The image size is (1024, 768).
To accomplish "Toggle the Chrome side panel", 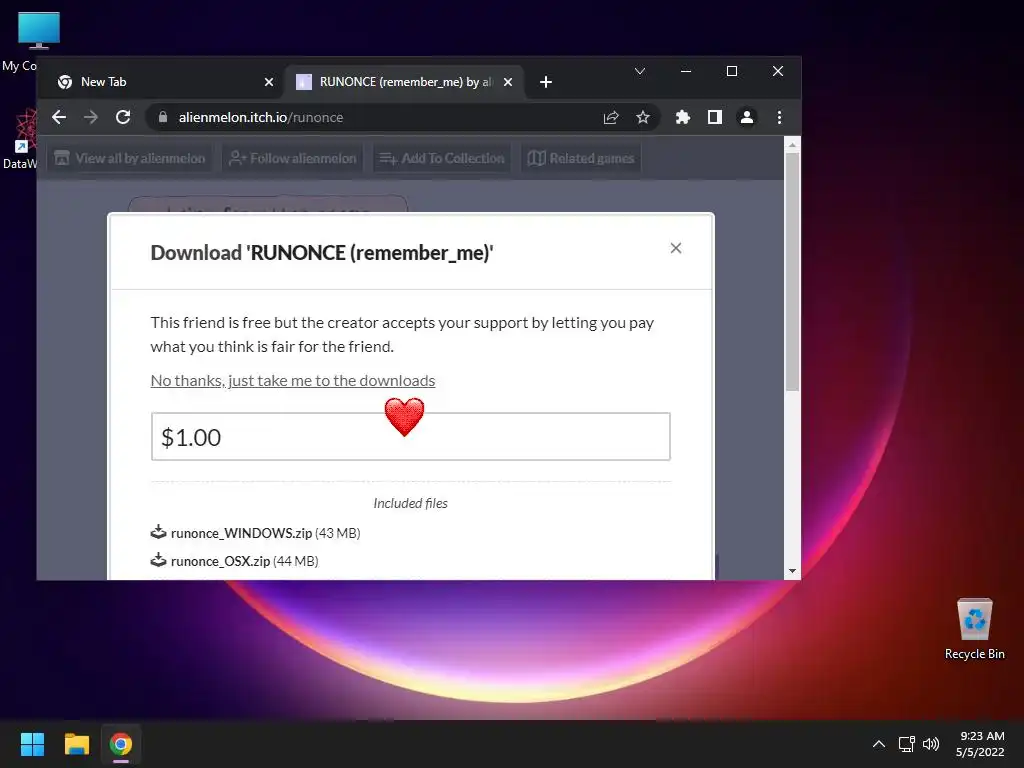I will pyautogui.click(x=714, y=118).
